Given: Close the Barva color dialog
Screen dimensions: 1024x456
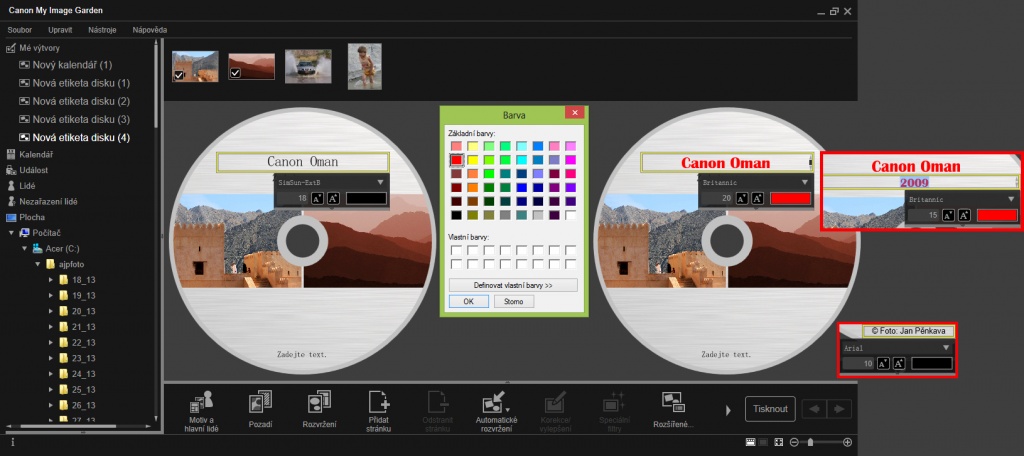Looking at the screenshot, I should click(x=574, y=113).
